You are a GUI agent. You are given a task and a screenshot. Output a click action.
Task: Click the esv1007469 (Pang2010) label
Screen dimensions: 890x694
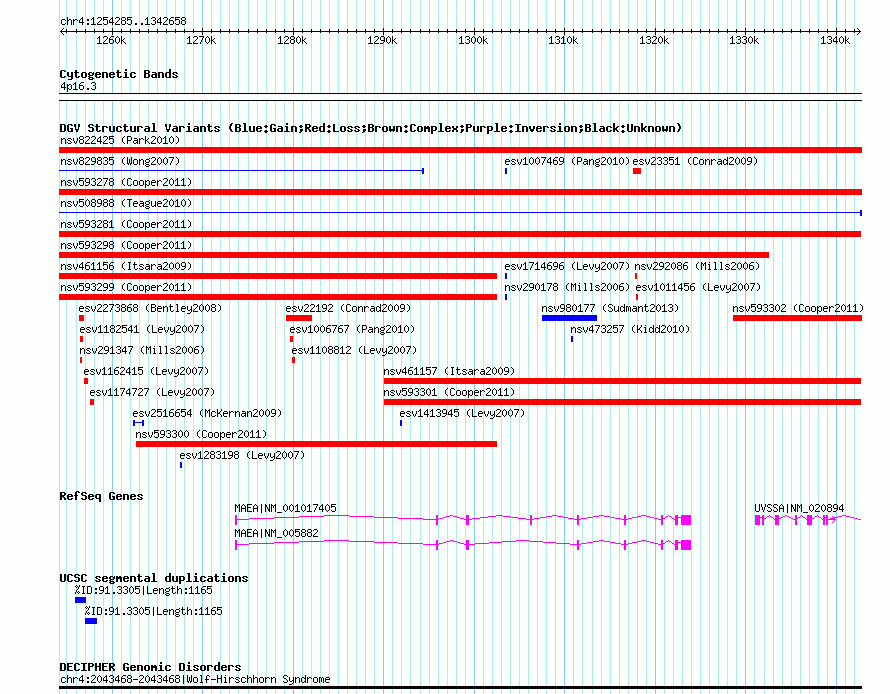(567, 161)
